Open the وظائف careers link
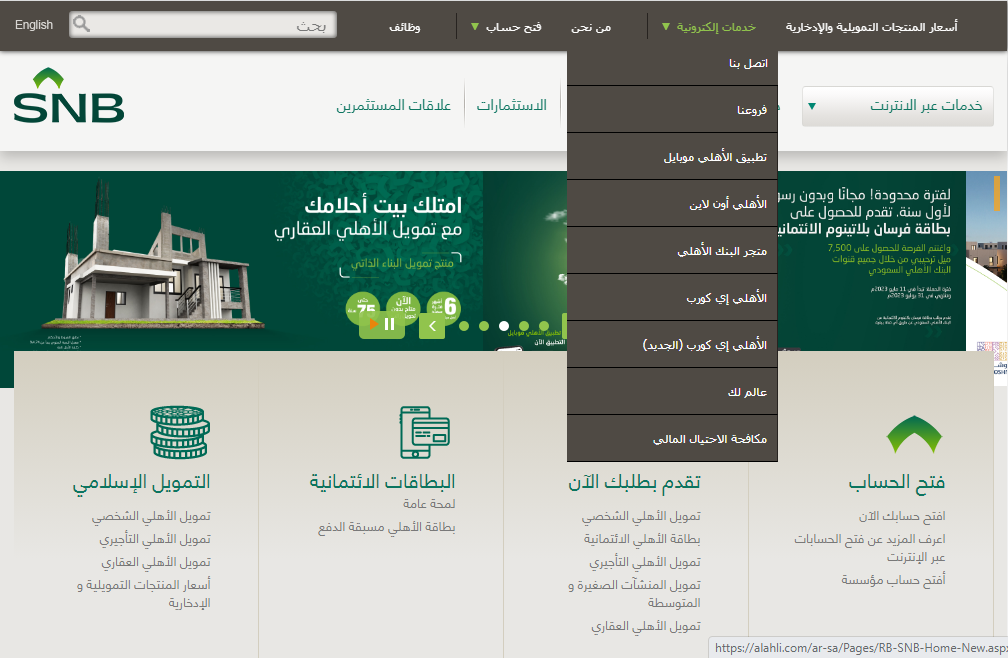 (405, 27)
